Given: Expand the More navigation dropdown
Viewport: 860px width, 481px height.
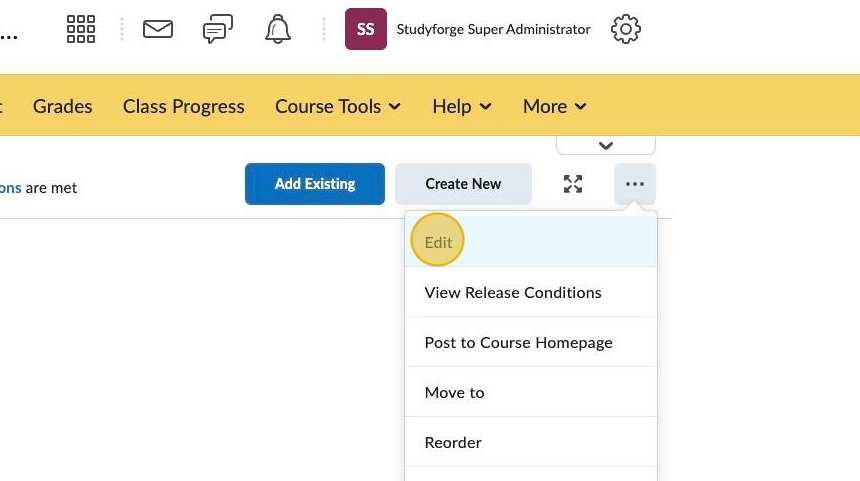Looking at the screenshot, I should coord(555,106).
